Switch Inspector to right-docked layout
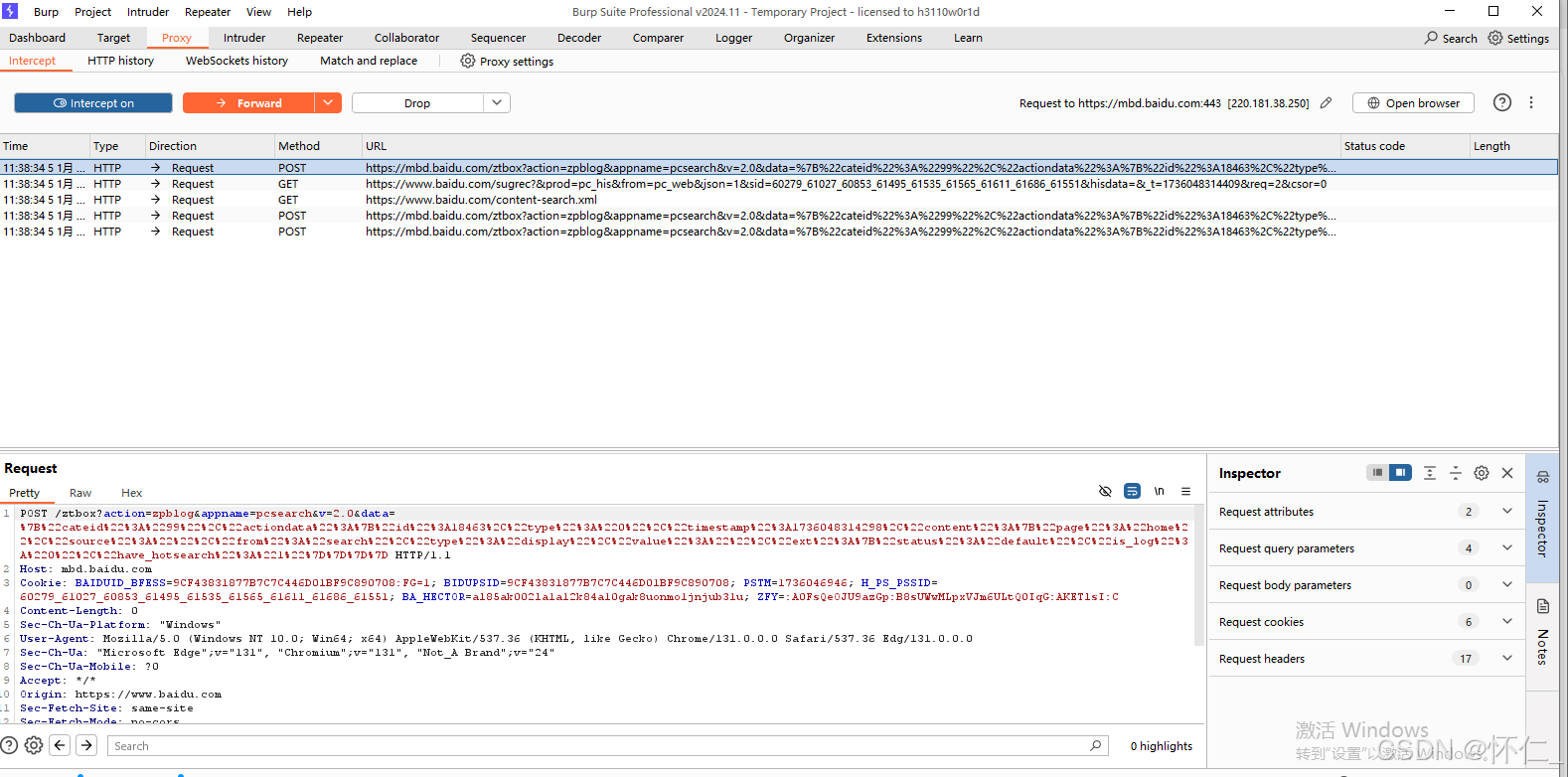Viewport: 1568px width, 777px height. point(1400,473)
